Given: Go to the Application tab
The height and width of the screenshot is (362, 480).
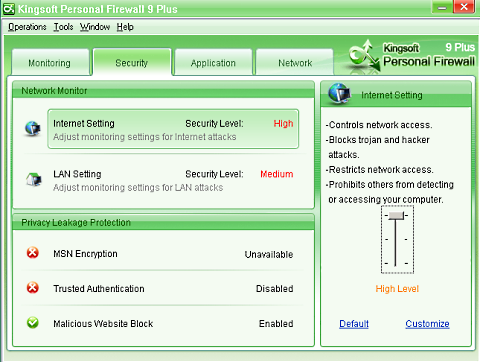Looking at the screenshot, I should click(213, 62).
